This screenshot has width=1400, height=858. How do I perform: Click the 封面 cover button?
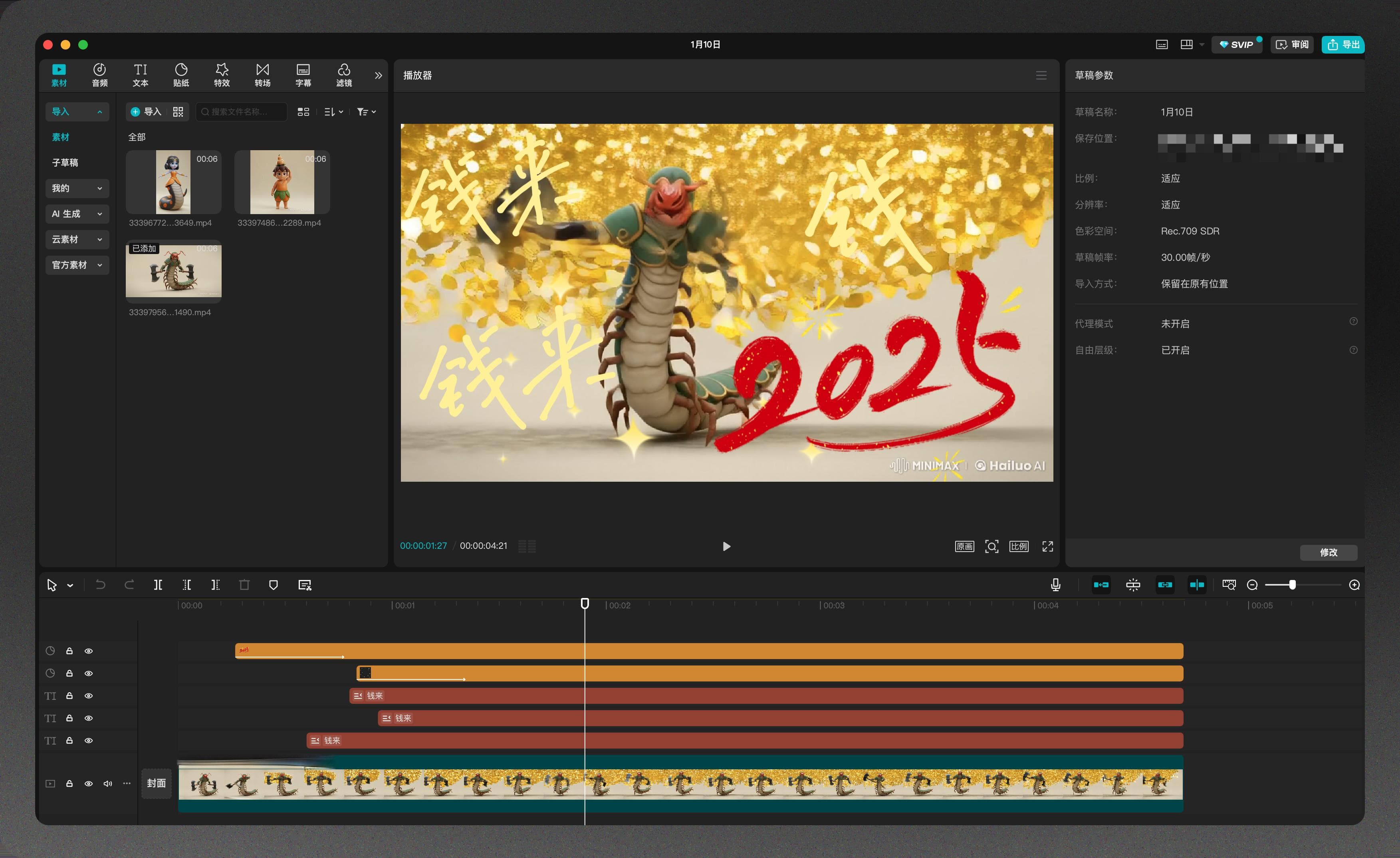156,784
